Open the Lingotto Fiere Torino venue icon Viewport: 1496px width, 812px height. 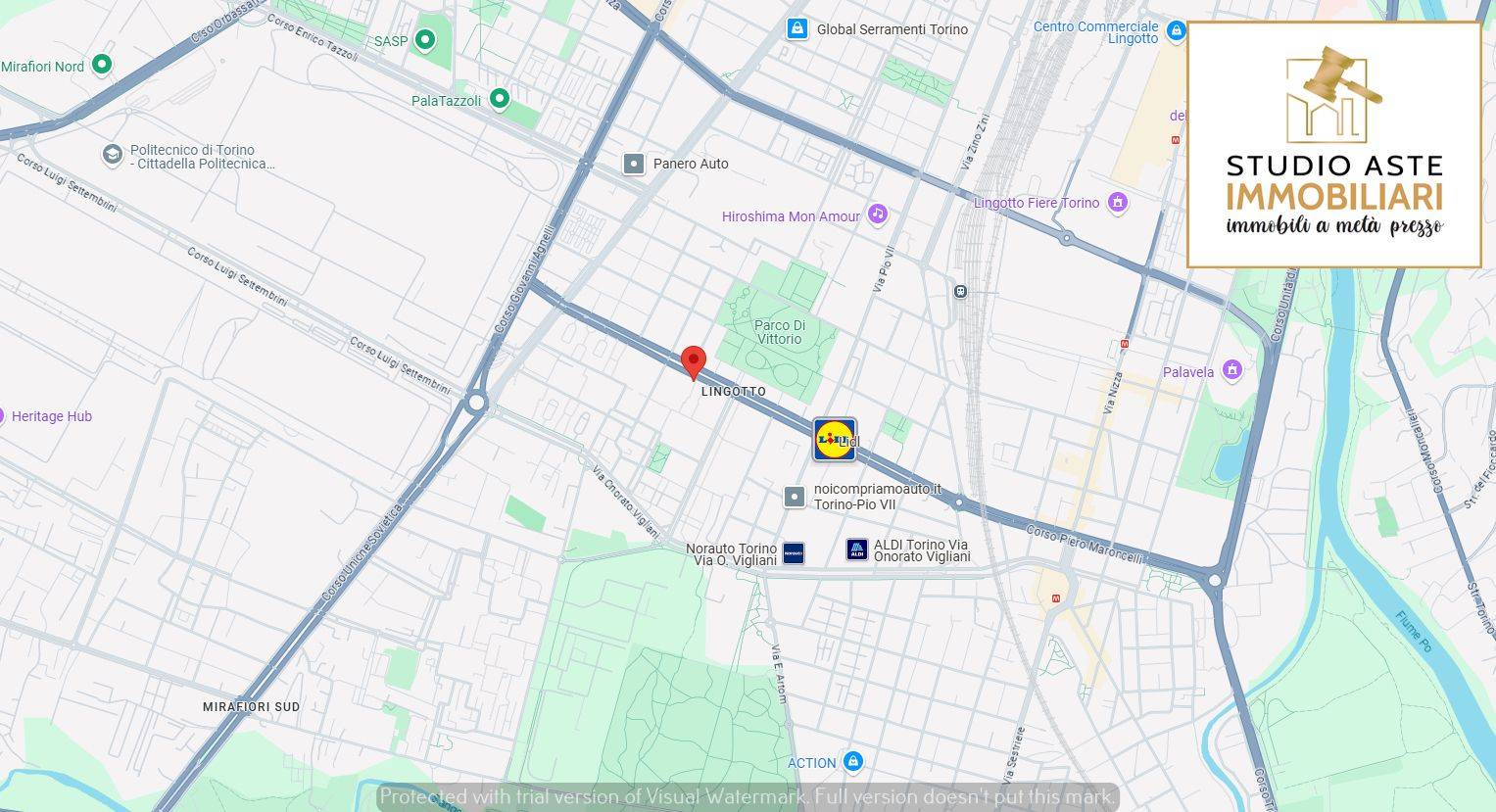tap(1117, 203)
